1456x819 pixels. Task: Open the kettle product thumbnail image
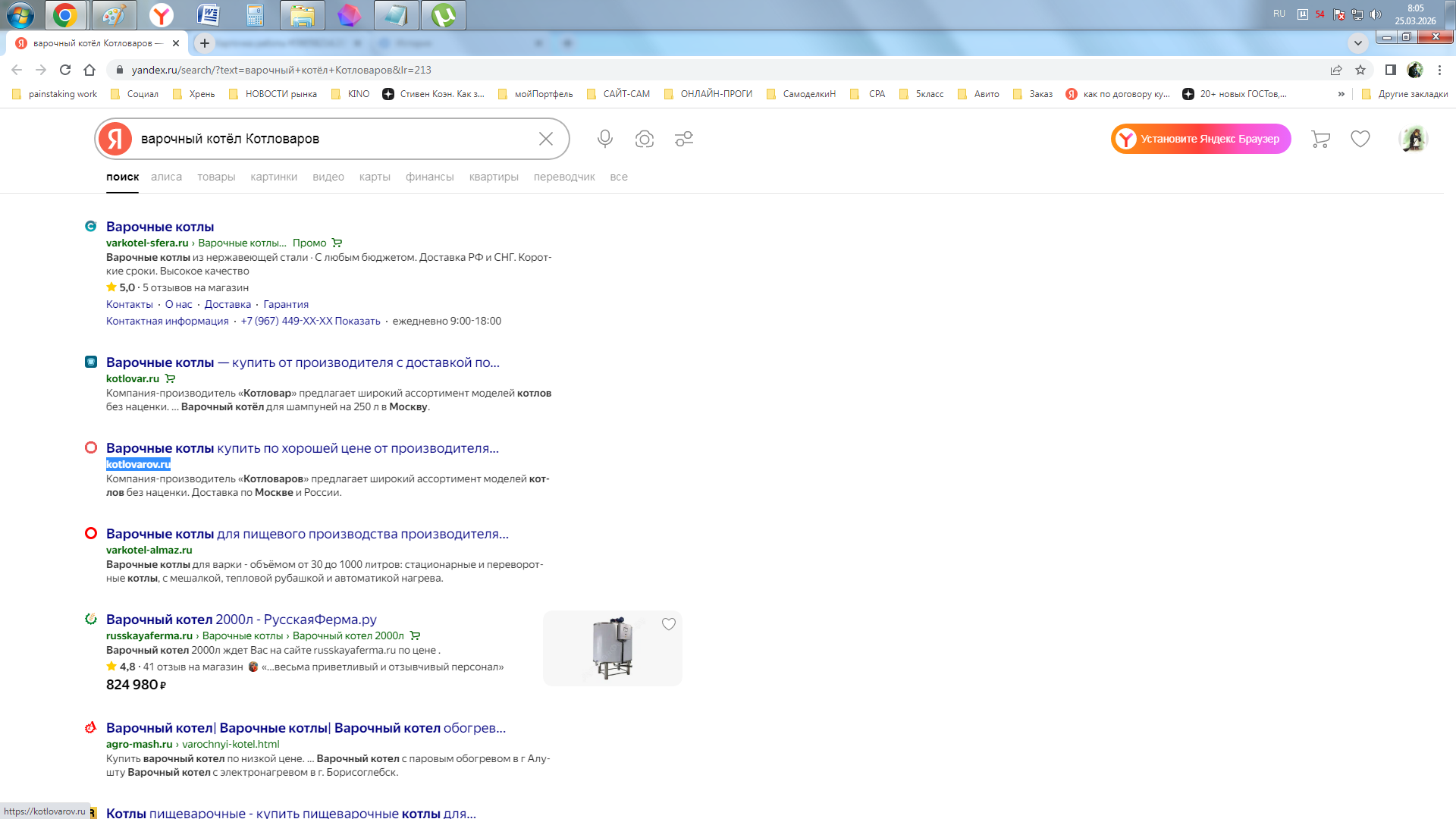611,648
